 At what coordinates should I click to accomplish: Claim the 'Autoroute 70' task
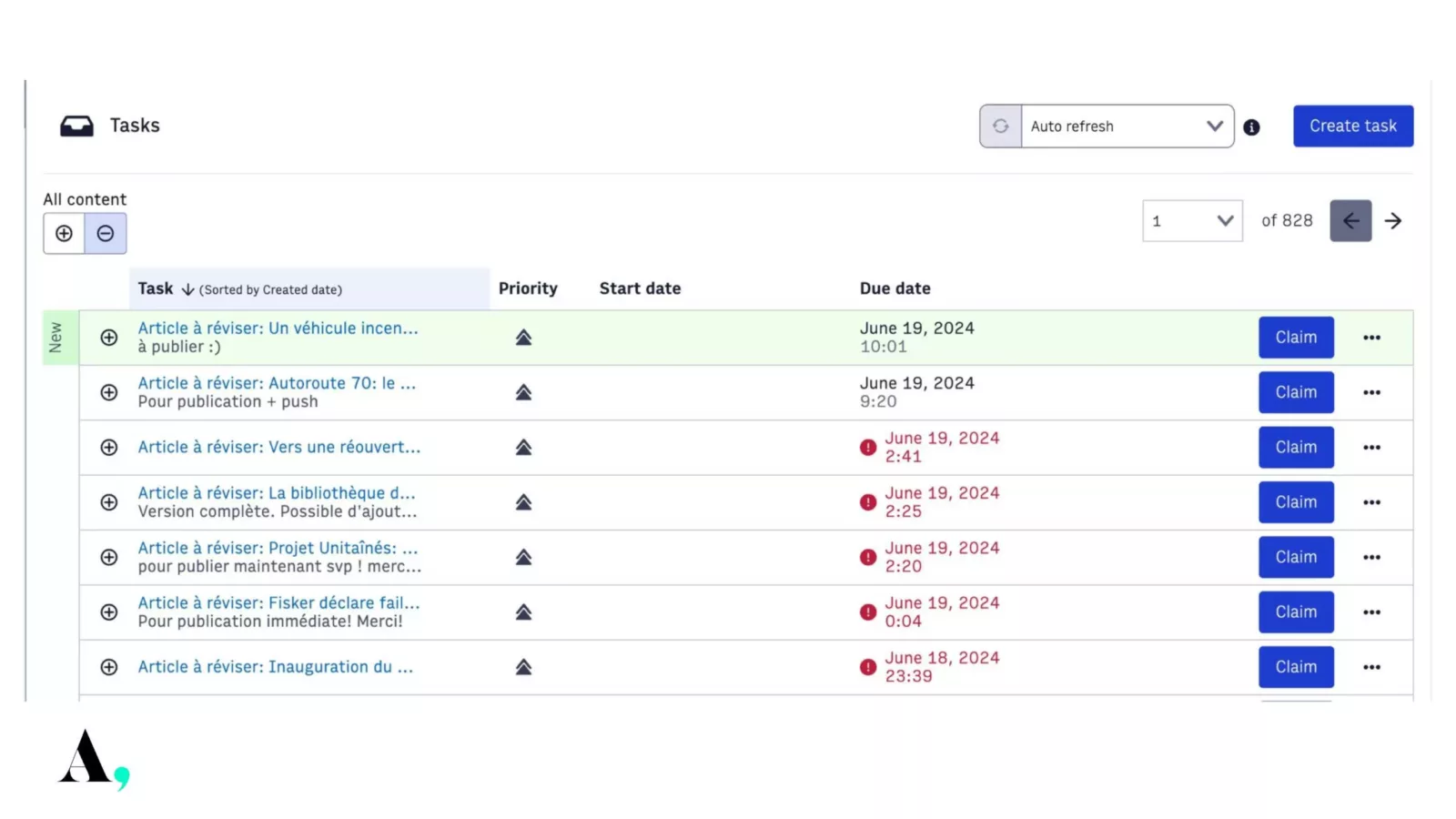click(x=1296, y=392)
